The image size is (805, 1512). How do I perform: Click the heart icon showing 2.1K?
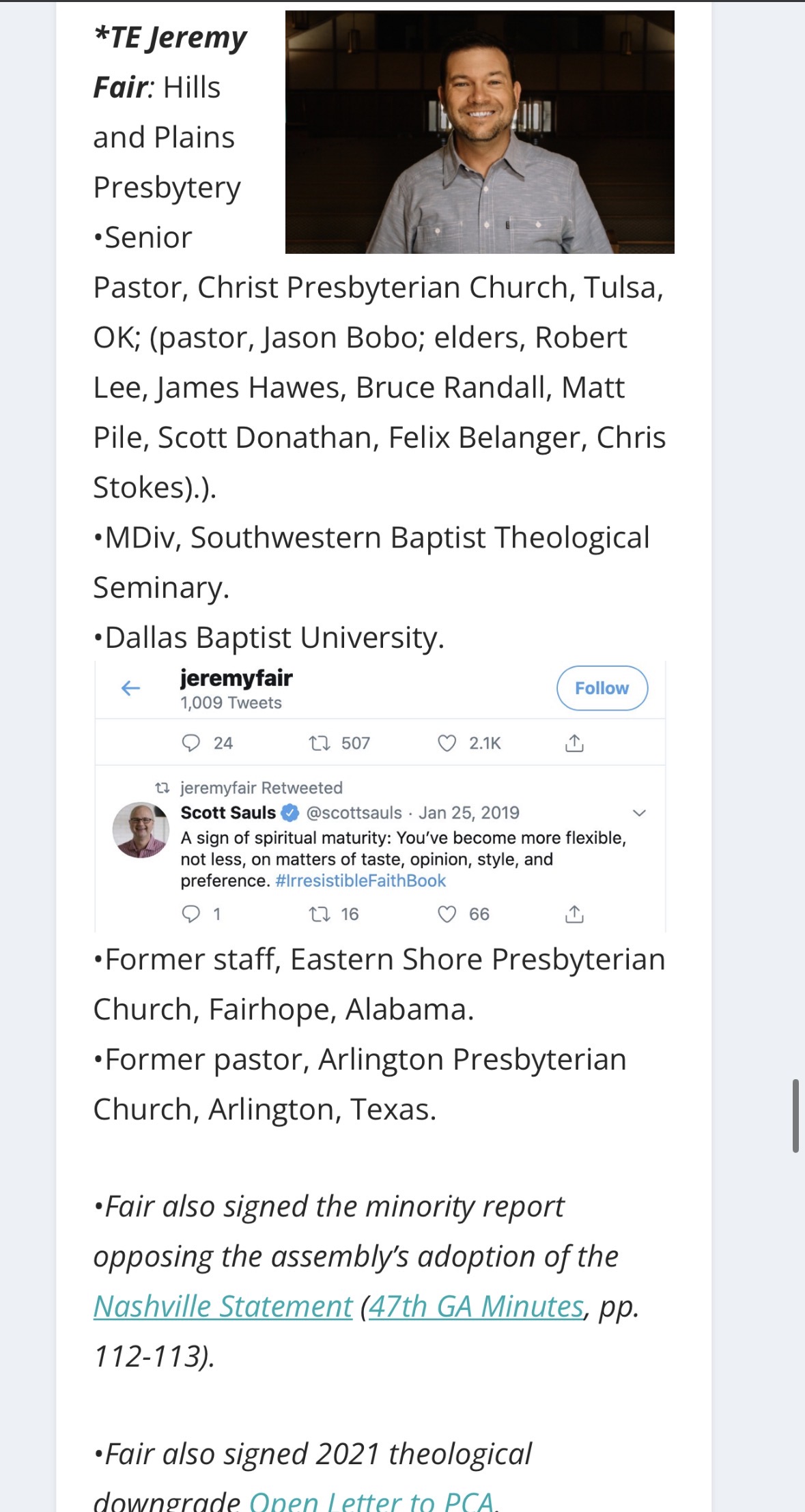pos(447,743)
